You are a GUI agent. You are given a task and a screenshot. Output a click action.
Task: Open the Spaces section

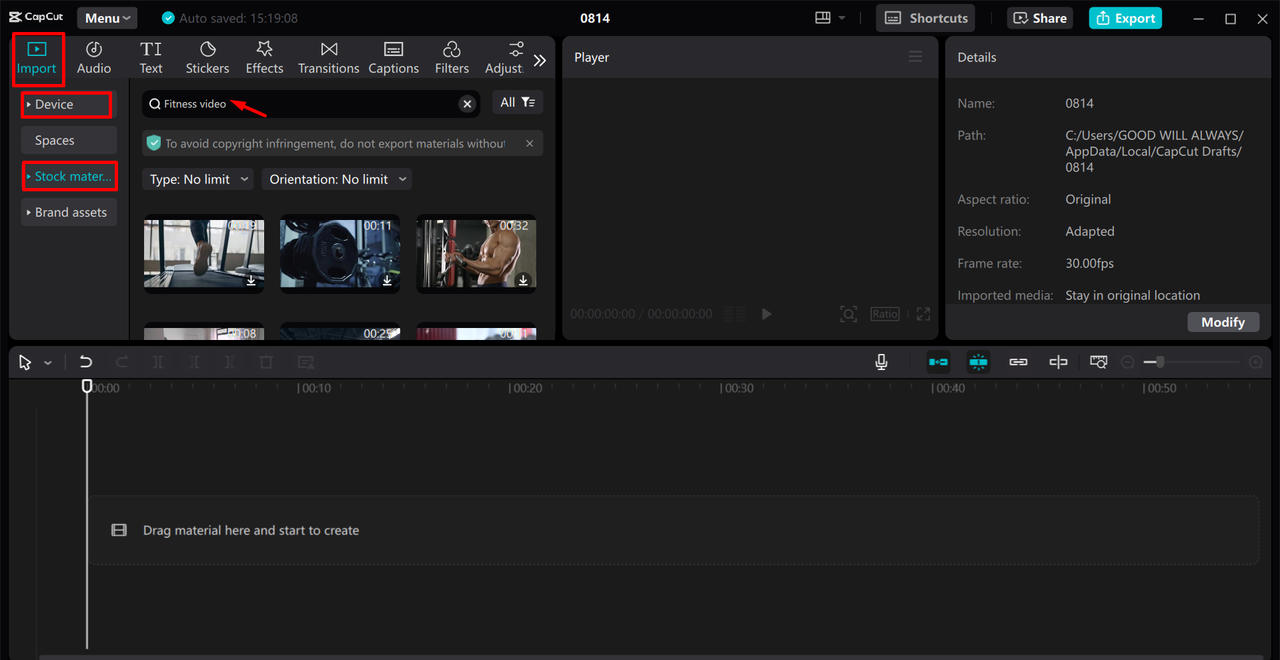pos(68,140)
